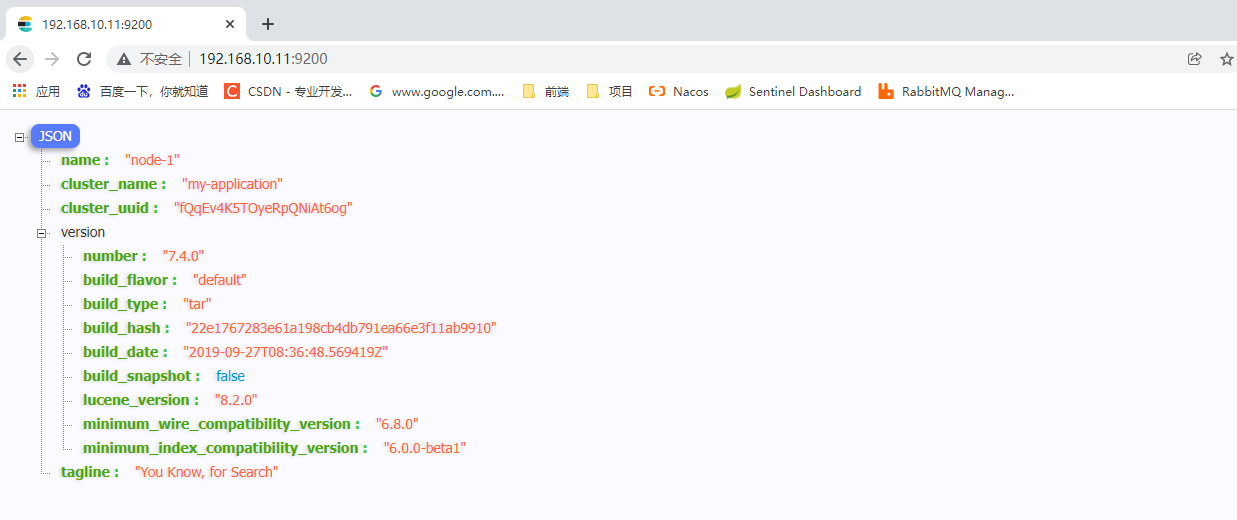This screenshot has height=520, width=1237.
Task: Go back to the previous page
Action: coord(20,59)
